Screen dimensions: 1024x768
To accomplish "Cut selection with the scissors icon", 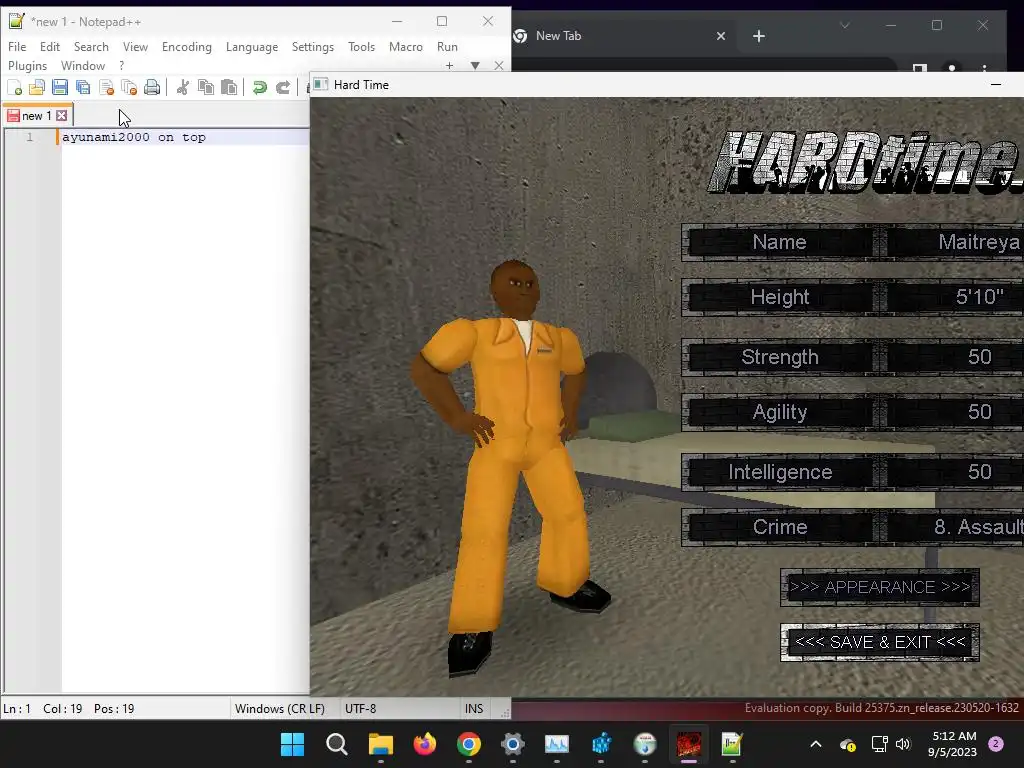I will 183,88.
